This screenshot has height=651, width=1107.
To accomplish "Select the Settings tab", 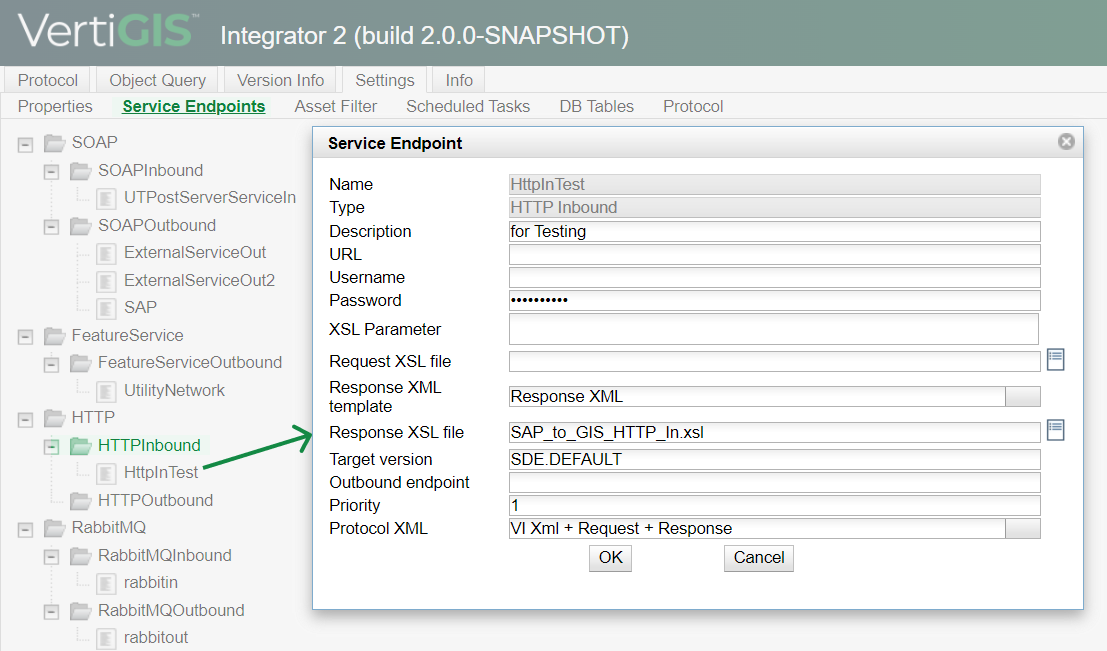I will click(x=385, y=80).
